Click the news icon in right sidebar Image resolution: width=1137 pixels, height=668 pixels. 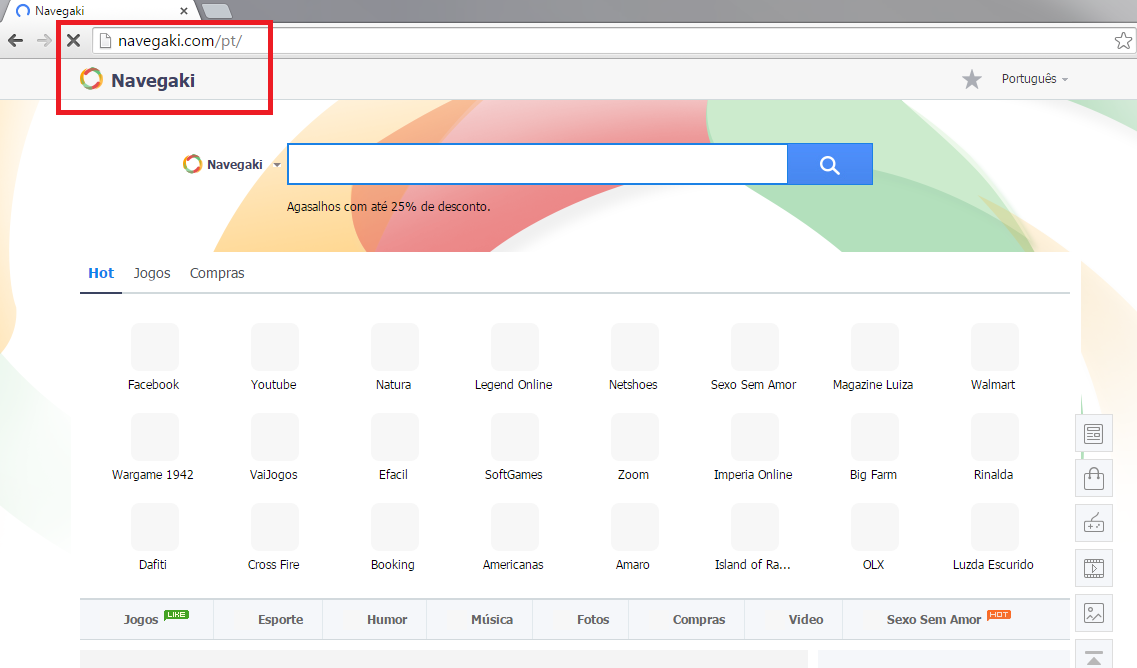click(x=1094, y=433)
